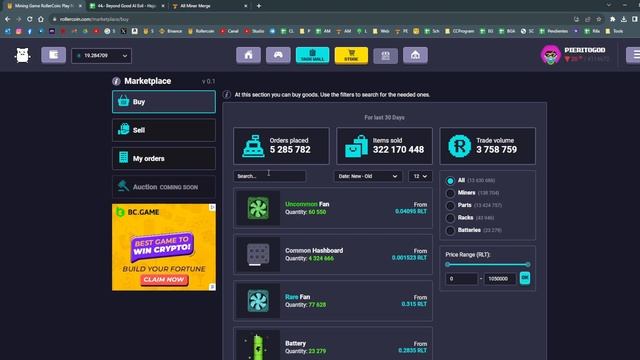Open the browser downloads icon

coord(624,19)
